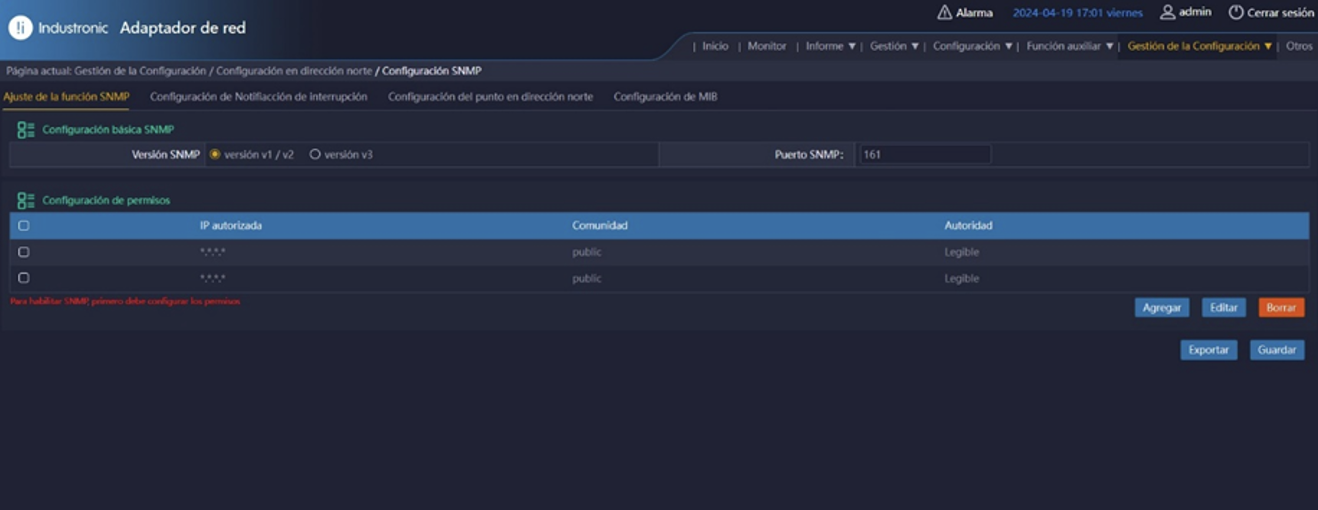Expand the Informe dropdown menu
Viewport: 1318px width, 510px height.
(830, 46)
